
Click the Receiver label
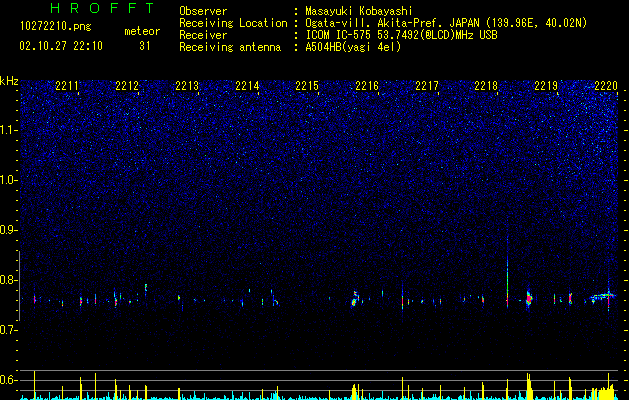point(203,35)
